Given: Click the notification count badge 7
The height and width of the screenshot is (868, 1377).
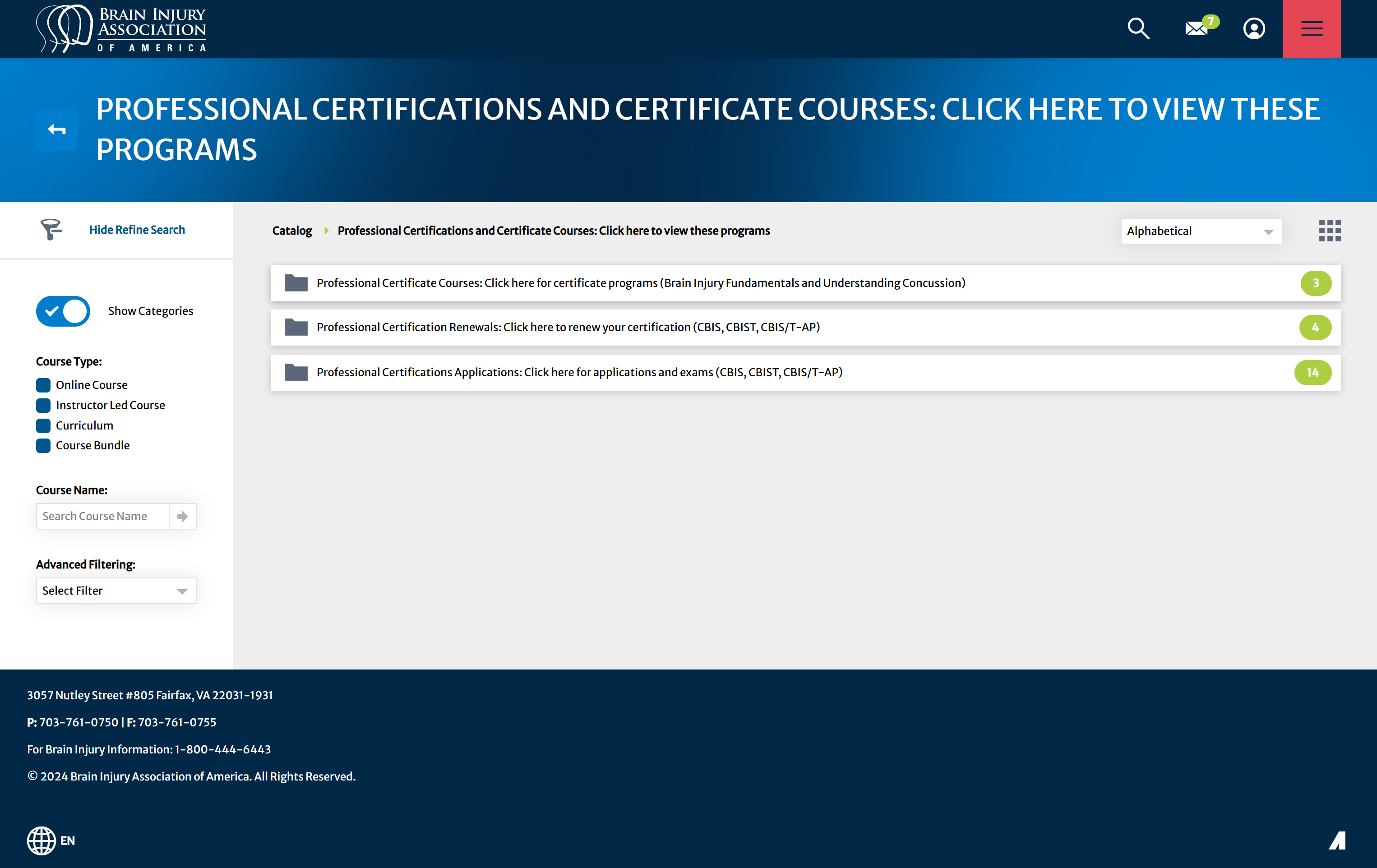Looking at the screenshot, I should [1211, 21].
